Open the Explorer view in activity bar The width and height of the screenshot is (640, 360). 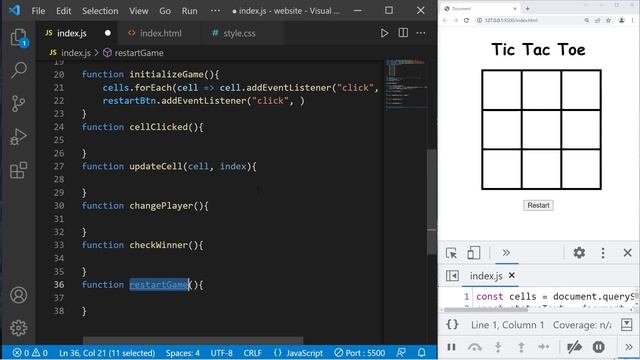tap(19, 38)
